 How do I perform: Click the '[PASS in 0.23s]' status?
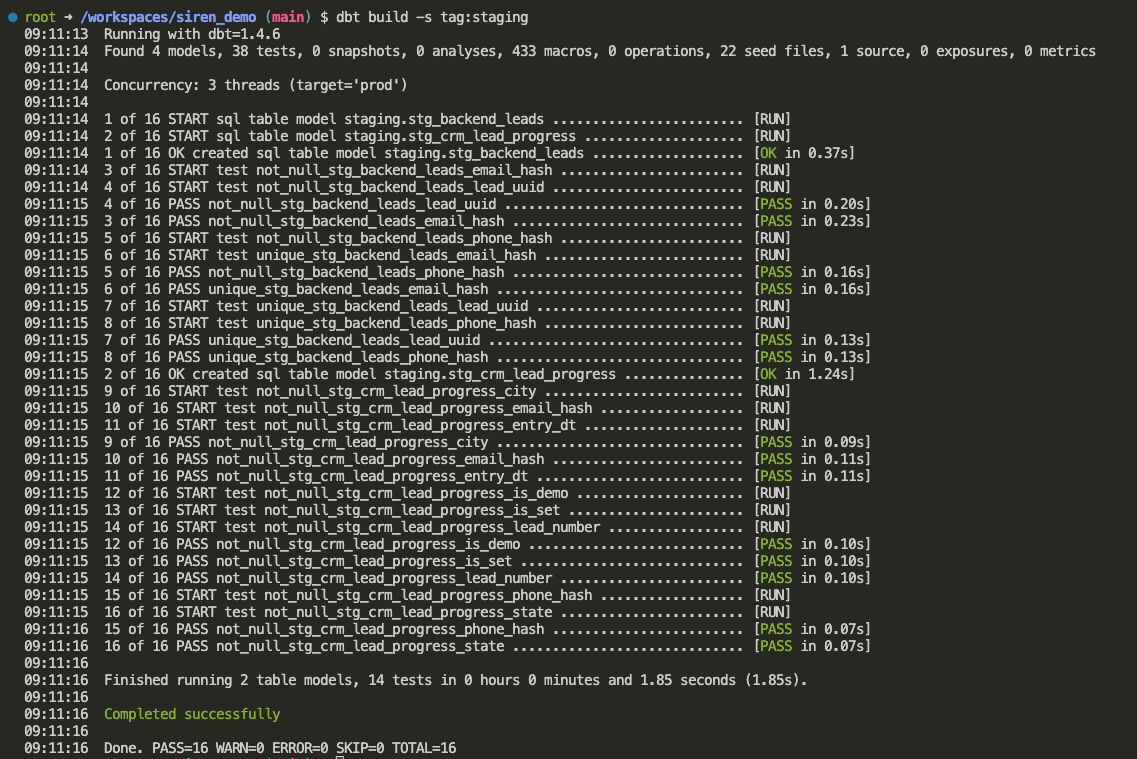pos(812,221)
